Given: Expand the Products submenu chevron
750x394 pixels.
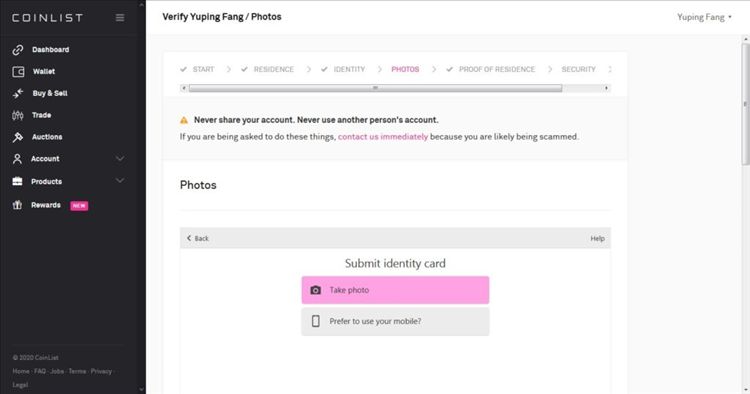Looking at the screenshot, I should pos(120,181).
